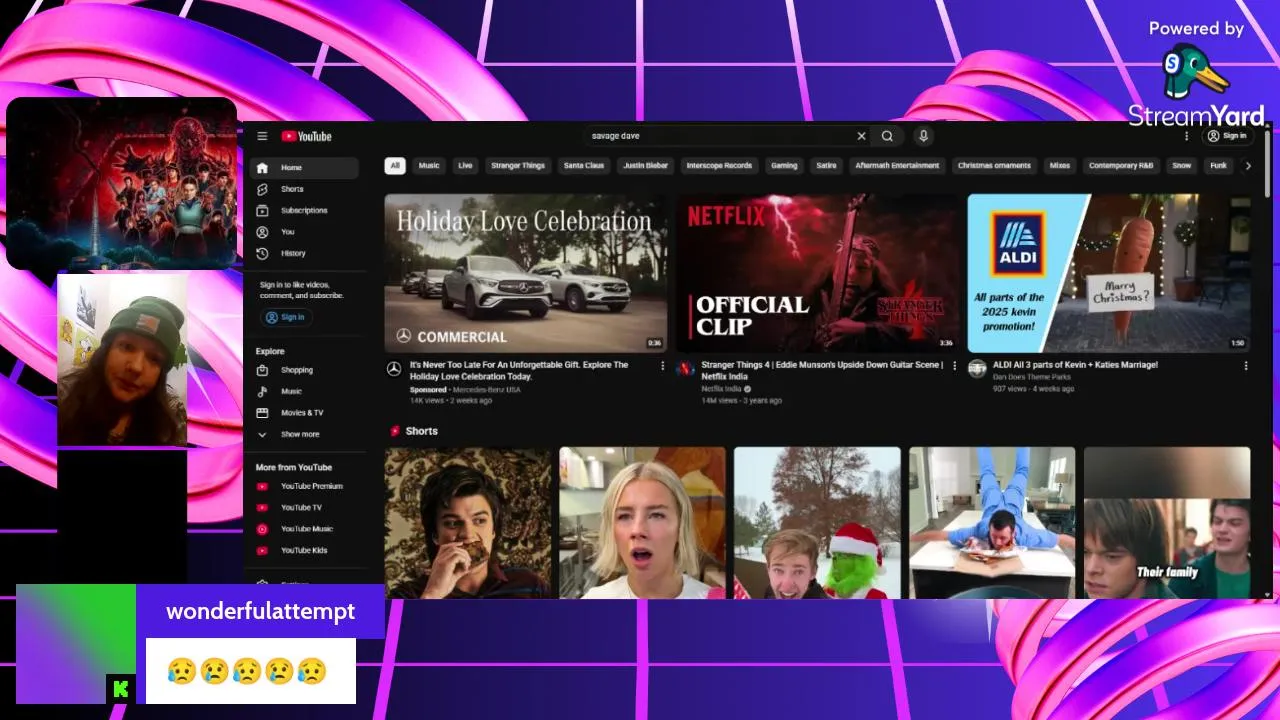
Task: Click the sidebar Sign in button
Action: tap(286, 317)
